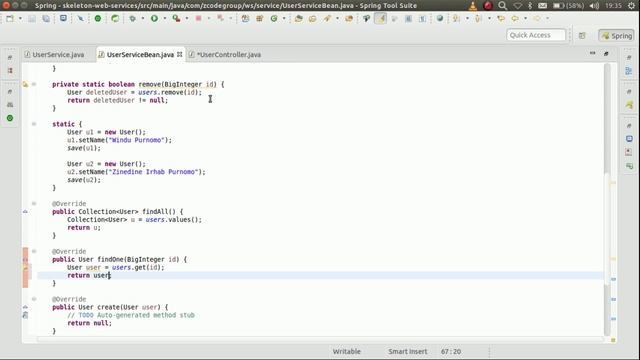
Task: Open the New file dropdown arrow
Action: pos(20,18)
